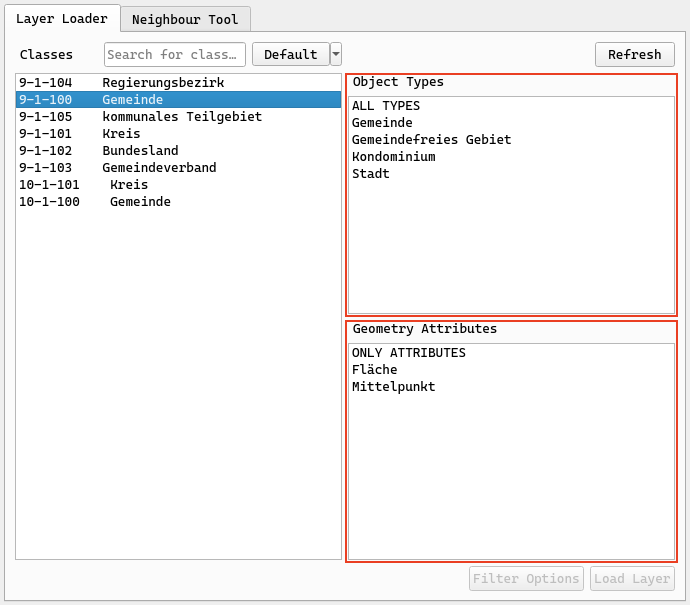The width and height of the screenshot is (690, 605).
Task: Choose Gemeindefreies Gebiet object type
Action: (x=511, y=139)
